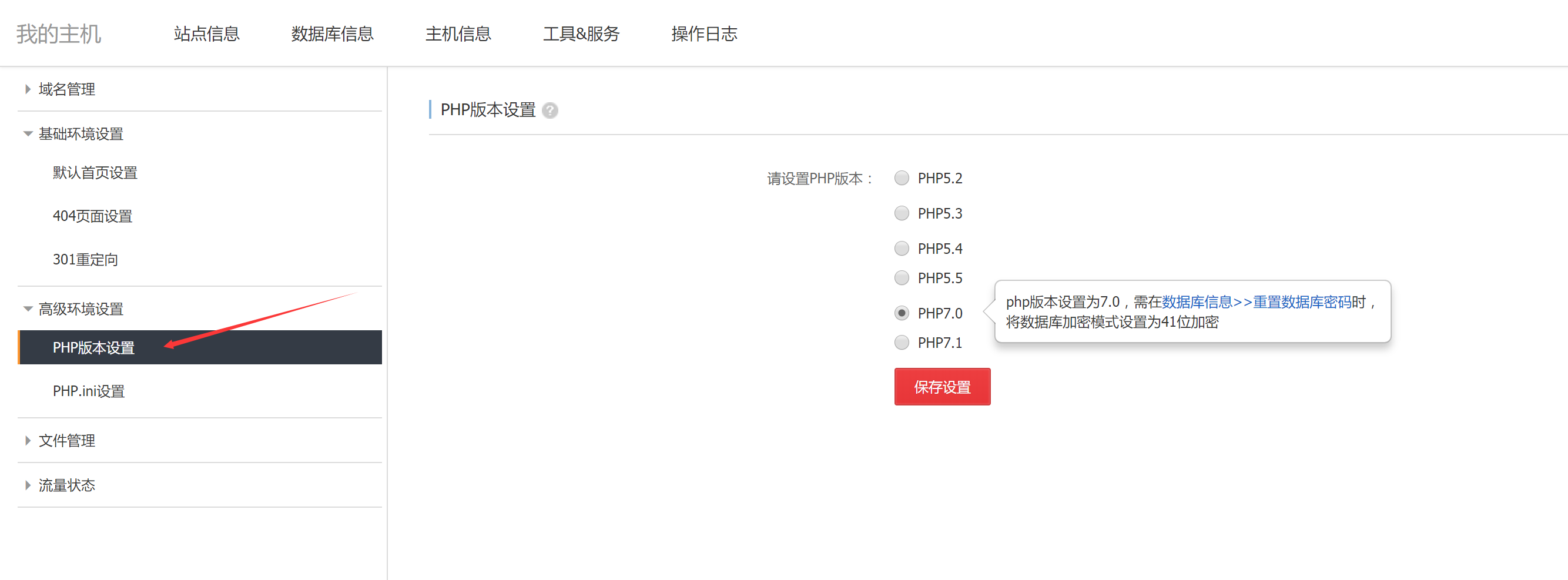
Task: Collapse the 基础环境设置 section arrow
Action: pos(28,134)
